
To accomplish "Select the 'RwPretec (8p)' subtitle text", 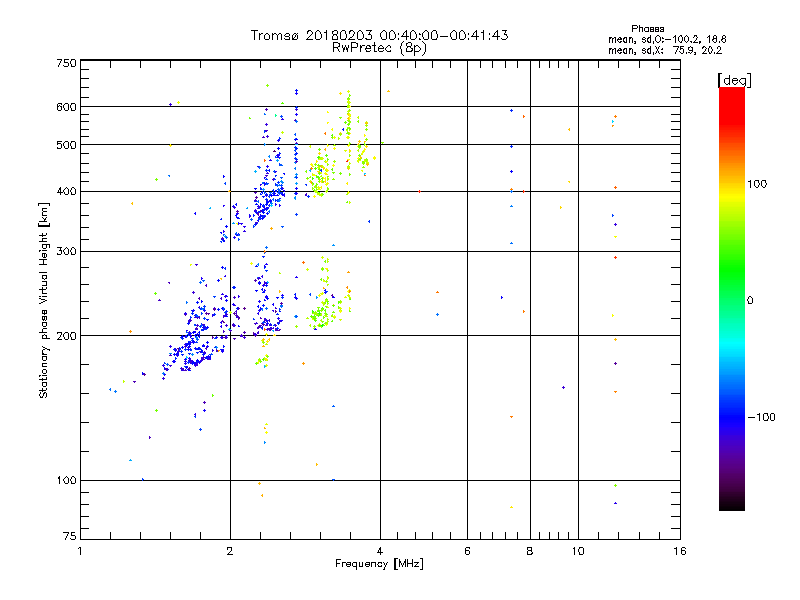I will (x=379, y=48).
